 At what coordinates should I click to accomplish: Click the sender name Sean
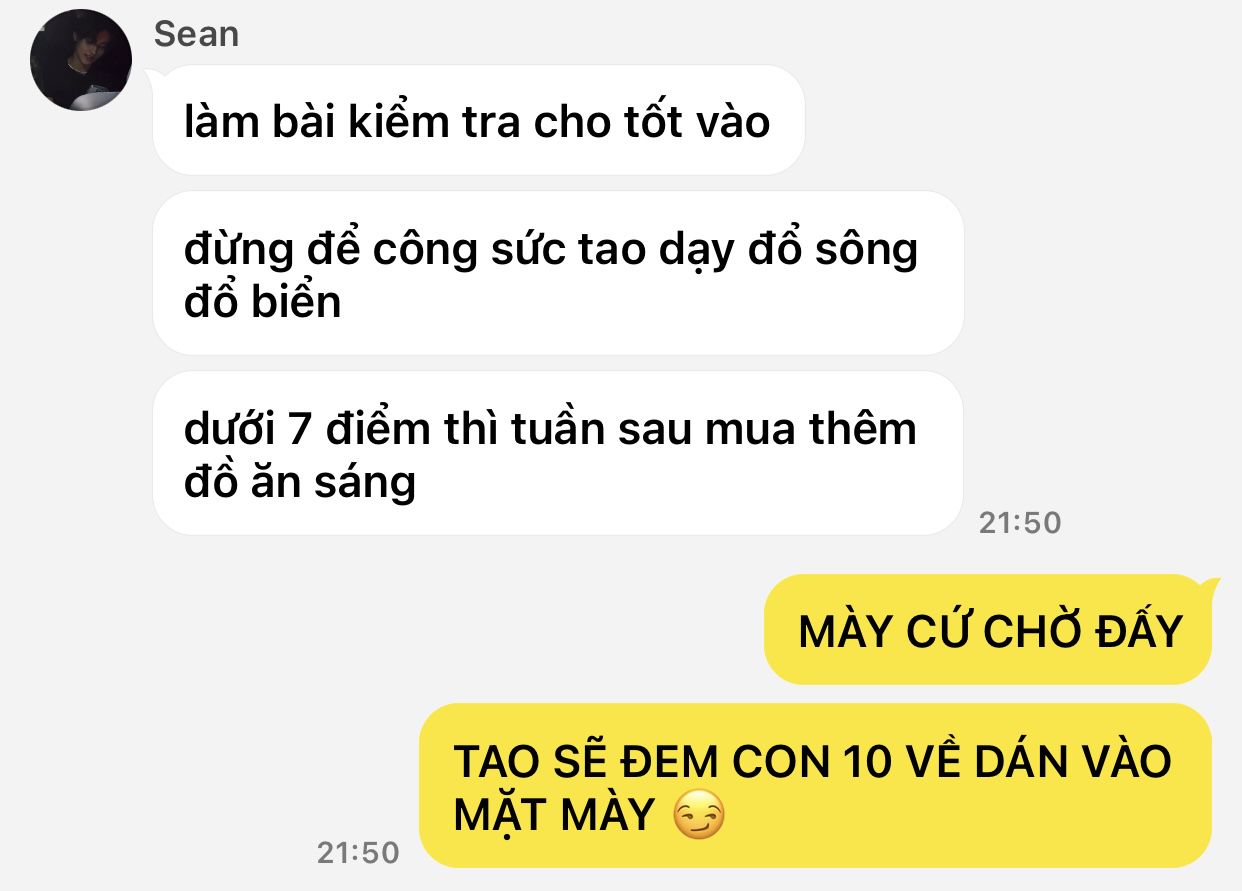pos(196,34)
